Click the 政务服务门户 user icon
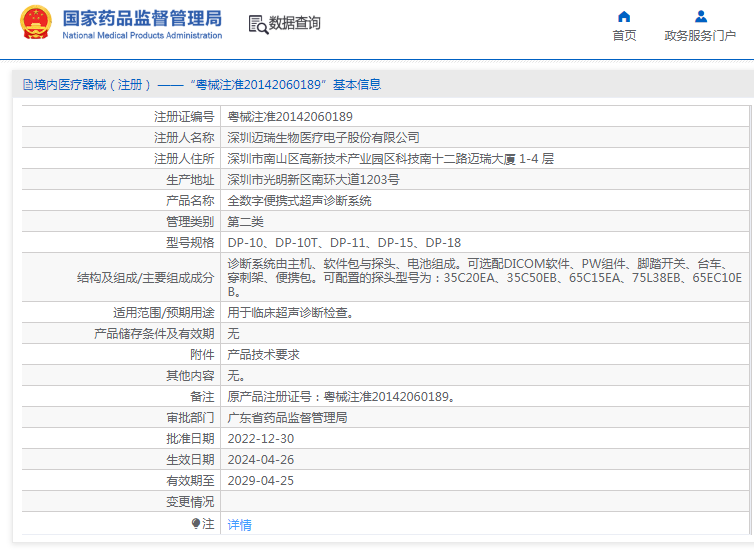The image size is (754, 553). [x=701, y=17]
